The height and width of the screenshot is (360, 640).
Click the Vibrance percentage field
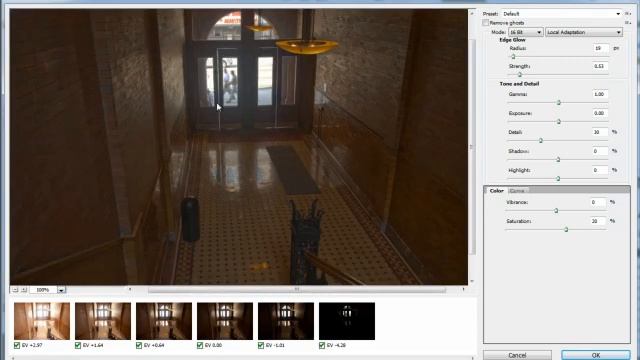tap(598, 202)
